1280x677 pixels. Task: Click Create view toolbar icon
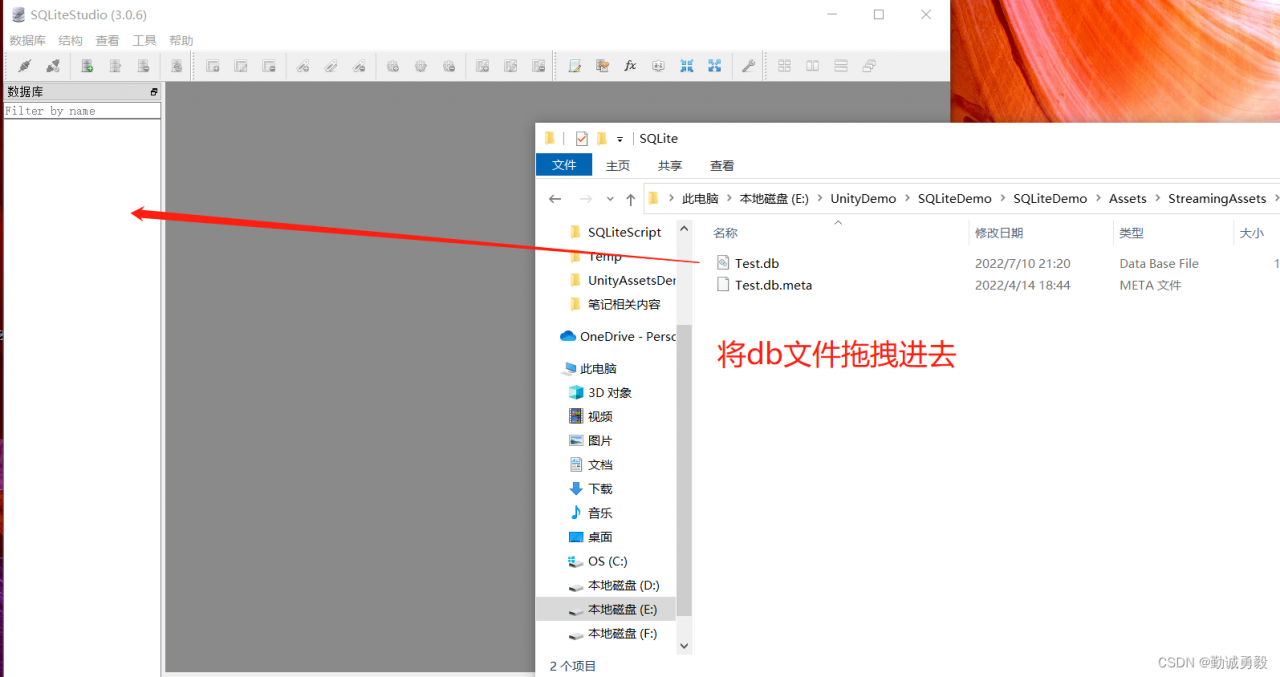483,66
